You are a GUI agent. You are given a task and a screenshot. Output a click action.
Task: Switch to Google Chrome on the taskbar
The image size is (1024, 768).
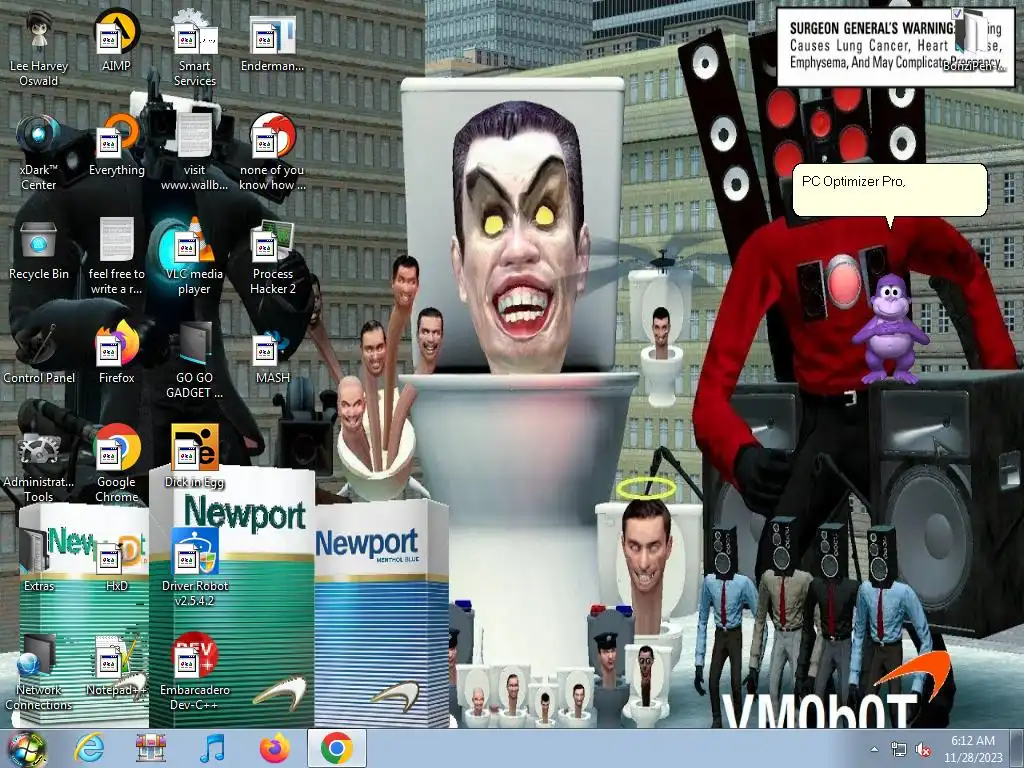click(x=336, y=748)
